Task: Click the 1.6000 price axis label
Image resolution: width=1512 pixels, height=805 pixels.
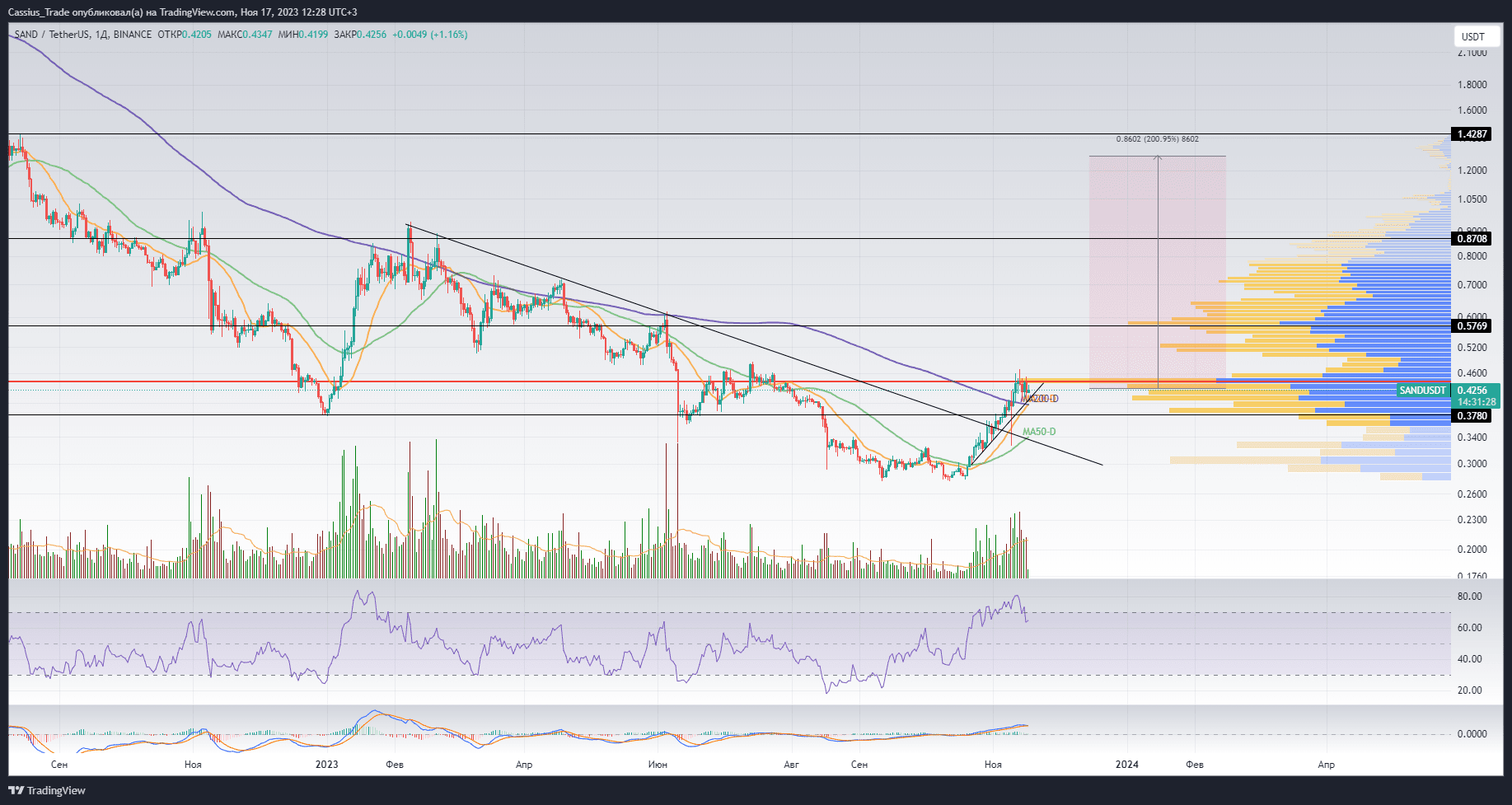Action: pos(1472,110)
